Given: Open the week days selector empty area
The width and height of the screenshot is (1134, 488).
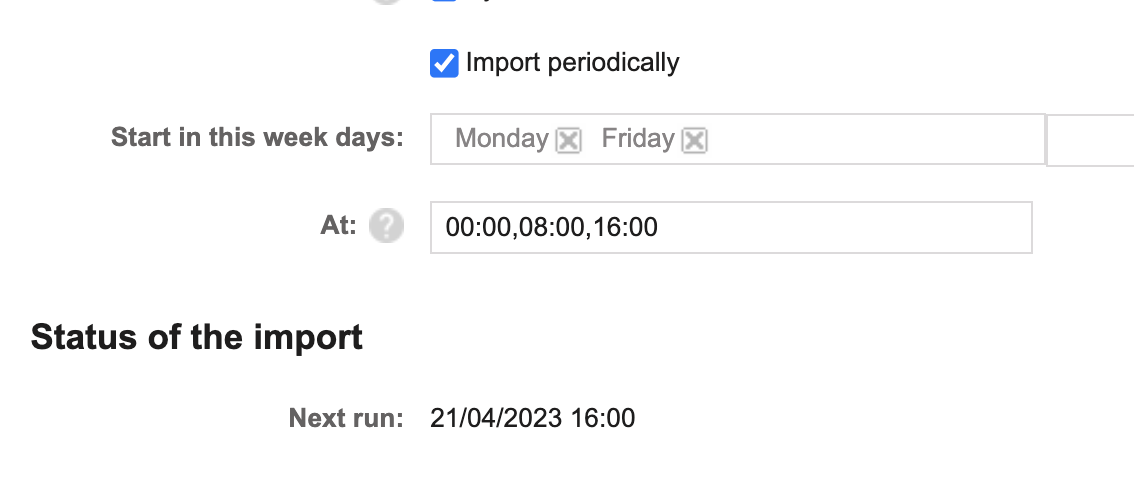Looking at the screenshot, I should 875,139.
